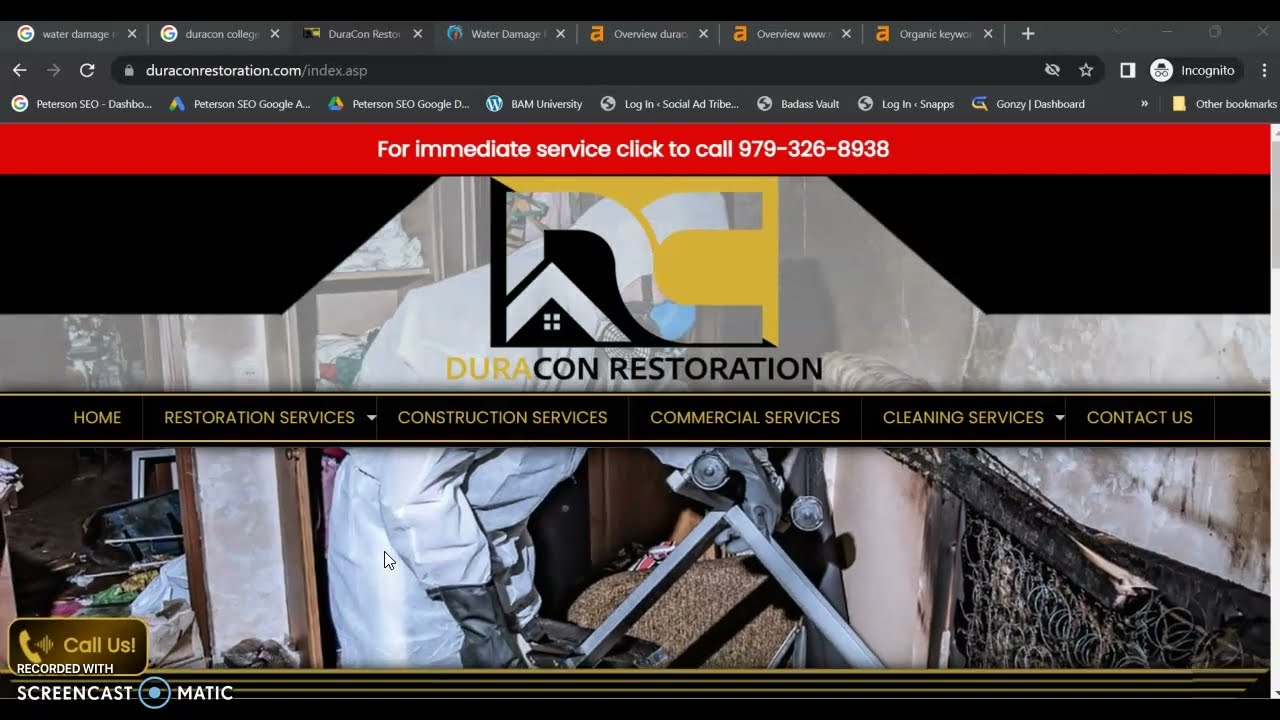Switch to 'Organic keywor' tab
Image resolution: width=1280 pixels, height=720 pixels.
tap(935, 34)
